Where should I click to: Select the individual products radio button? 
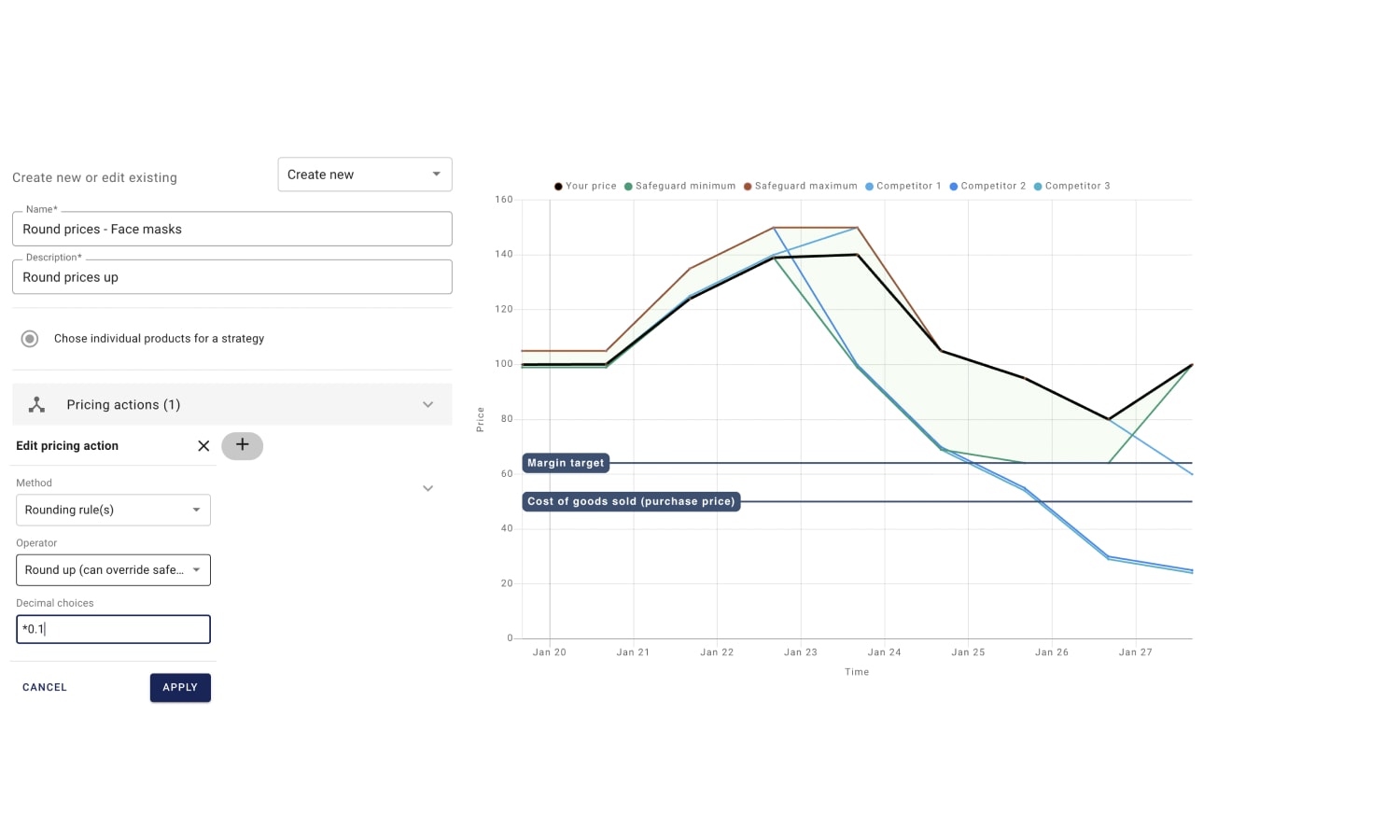pyautogui.click(x=30, y=339)
